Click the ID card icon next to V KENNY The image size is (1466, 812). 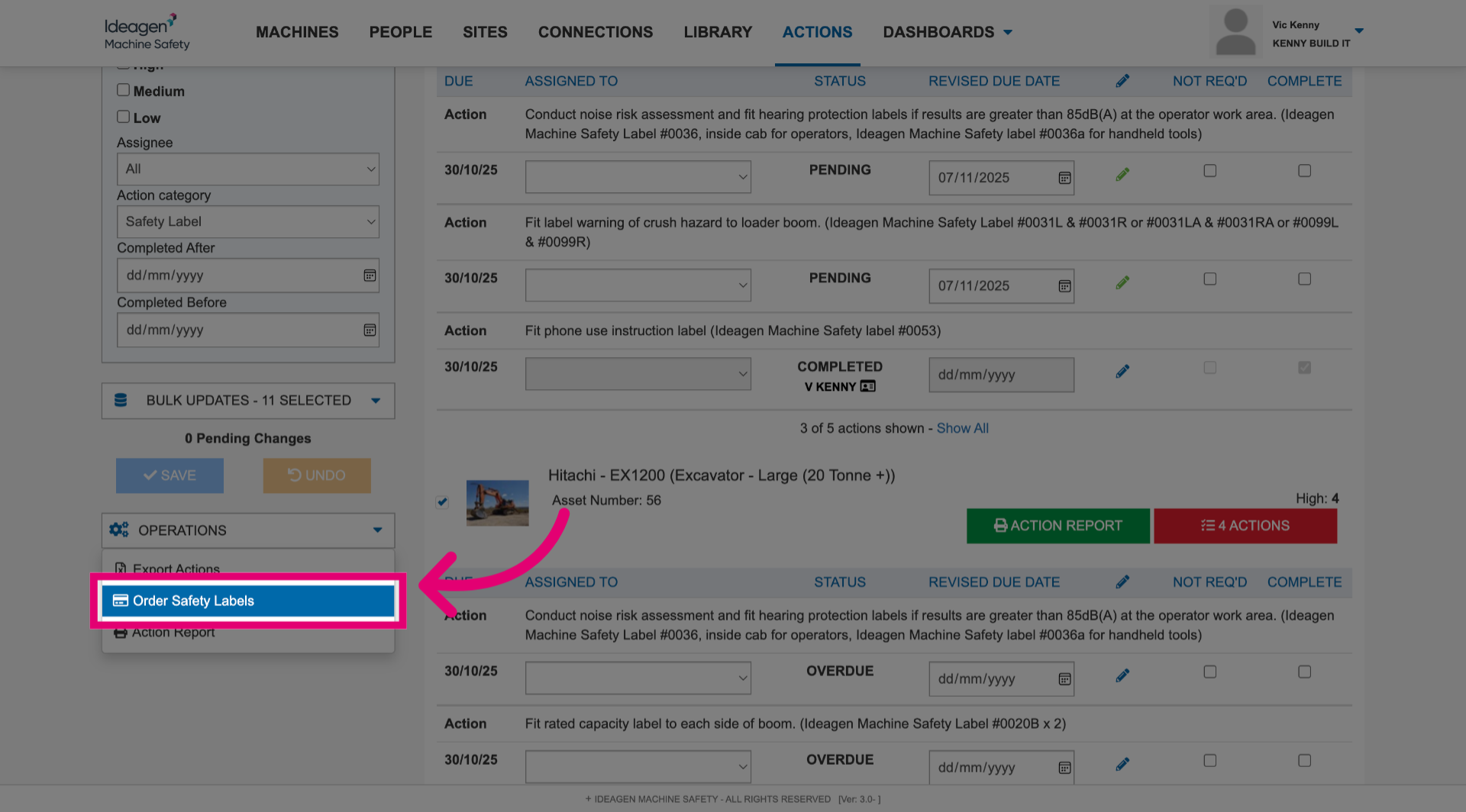tap(867, 386)
